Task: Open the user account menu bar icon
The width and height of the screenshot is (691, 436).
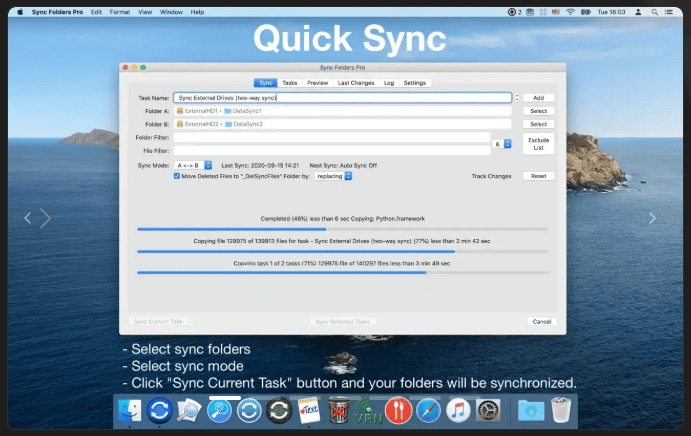Action: [x=638, y=12]
